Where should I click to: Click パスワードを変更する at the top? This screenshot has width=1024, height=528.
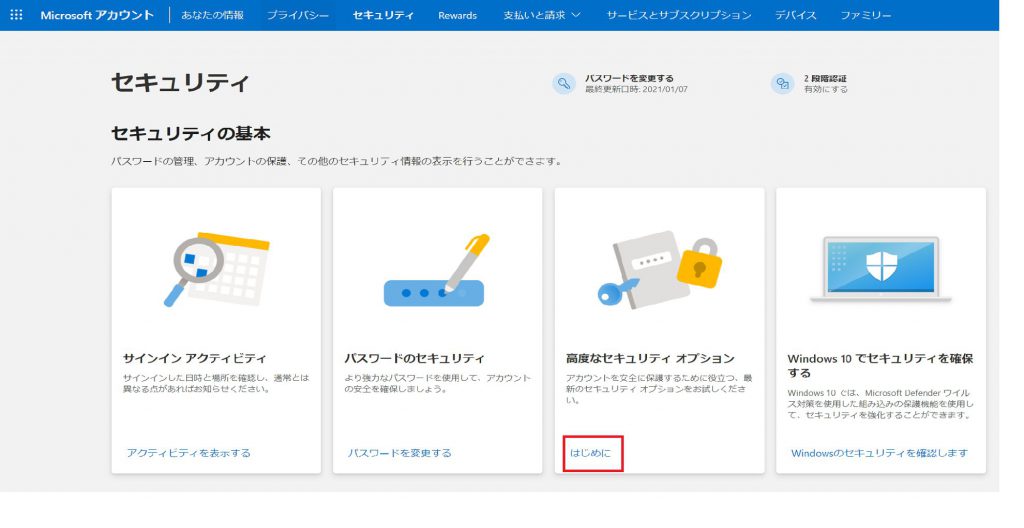[x=629, y=78]
